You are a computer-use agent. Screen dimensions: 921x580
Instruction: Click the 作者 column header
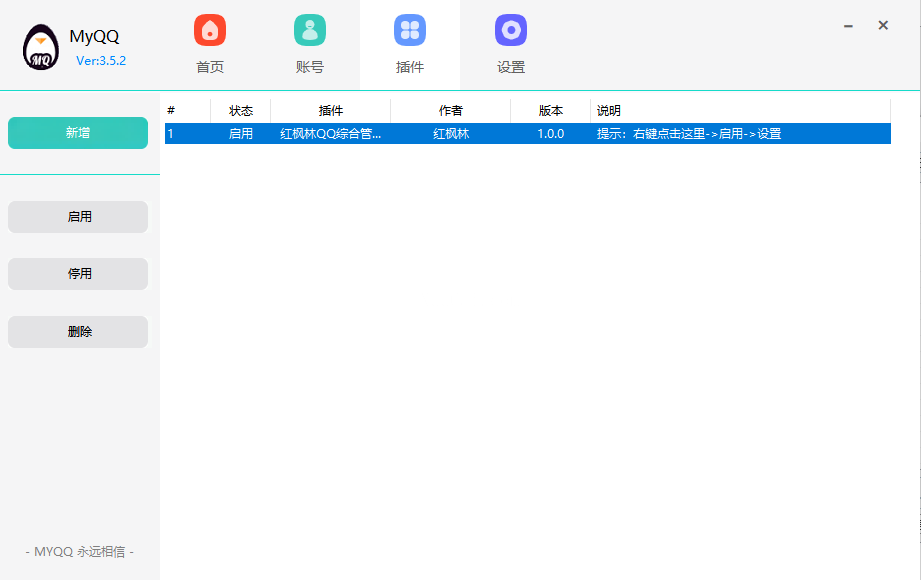pos(451,111)
